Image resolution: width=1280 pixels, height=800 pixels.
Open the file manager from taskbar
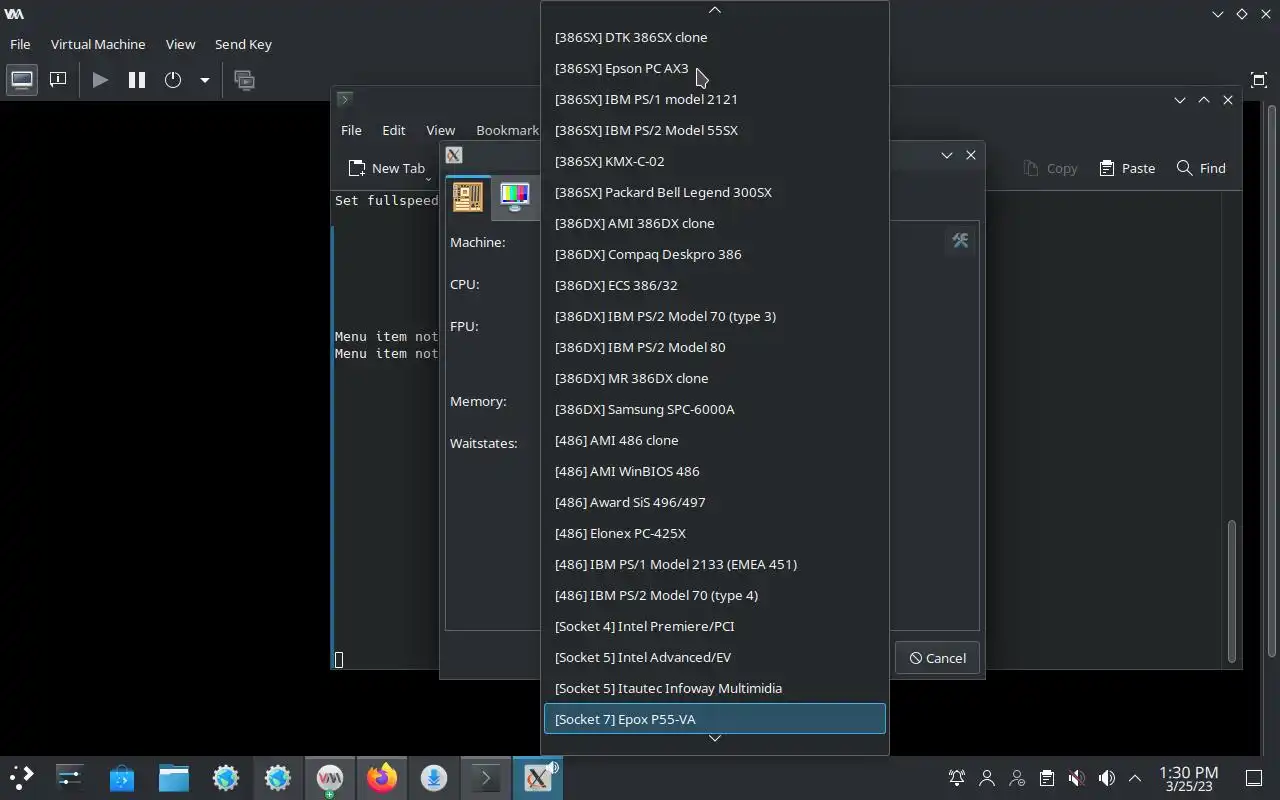point(174,777)
